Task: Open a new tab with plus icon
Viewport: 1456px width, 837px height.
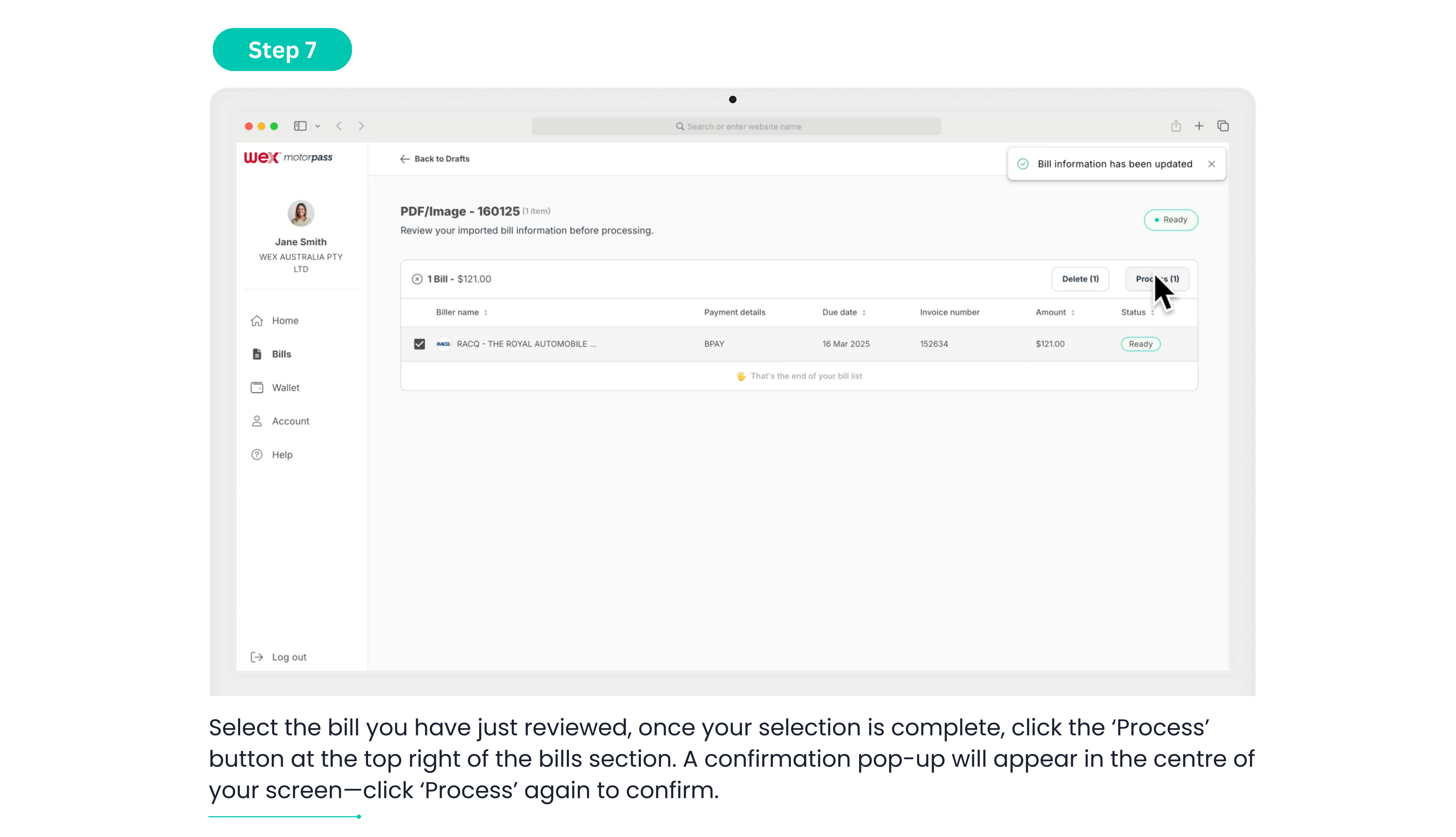Action: [x=1199, y=126]
